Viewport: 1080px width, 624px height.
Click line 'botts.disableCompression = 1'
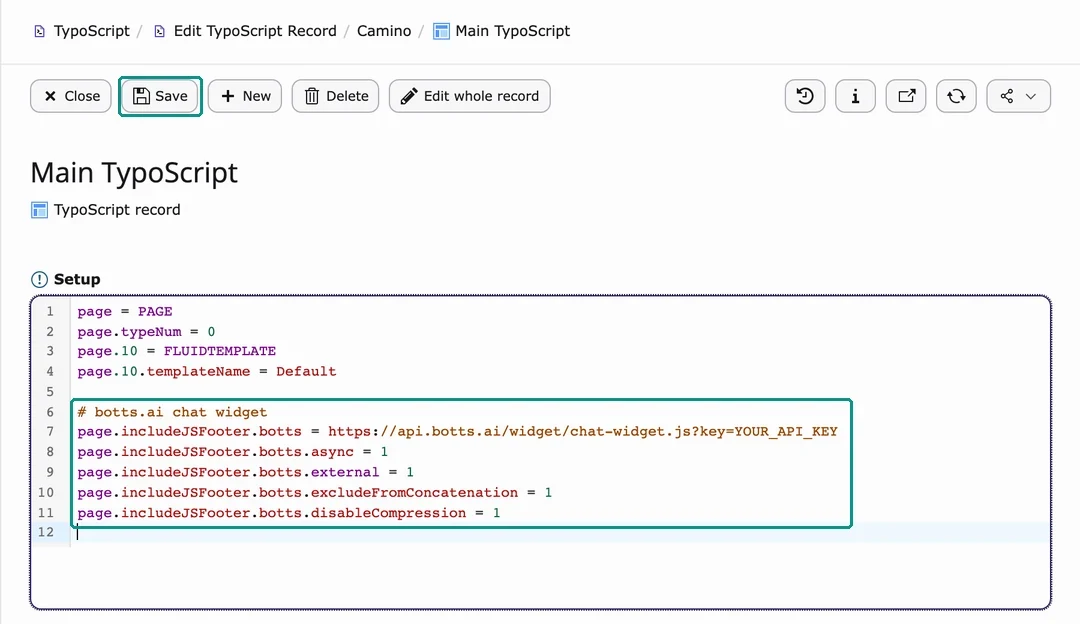(289, 513)
